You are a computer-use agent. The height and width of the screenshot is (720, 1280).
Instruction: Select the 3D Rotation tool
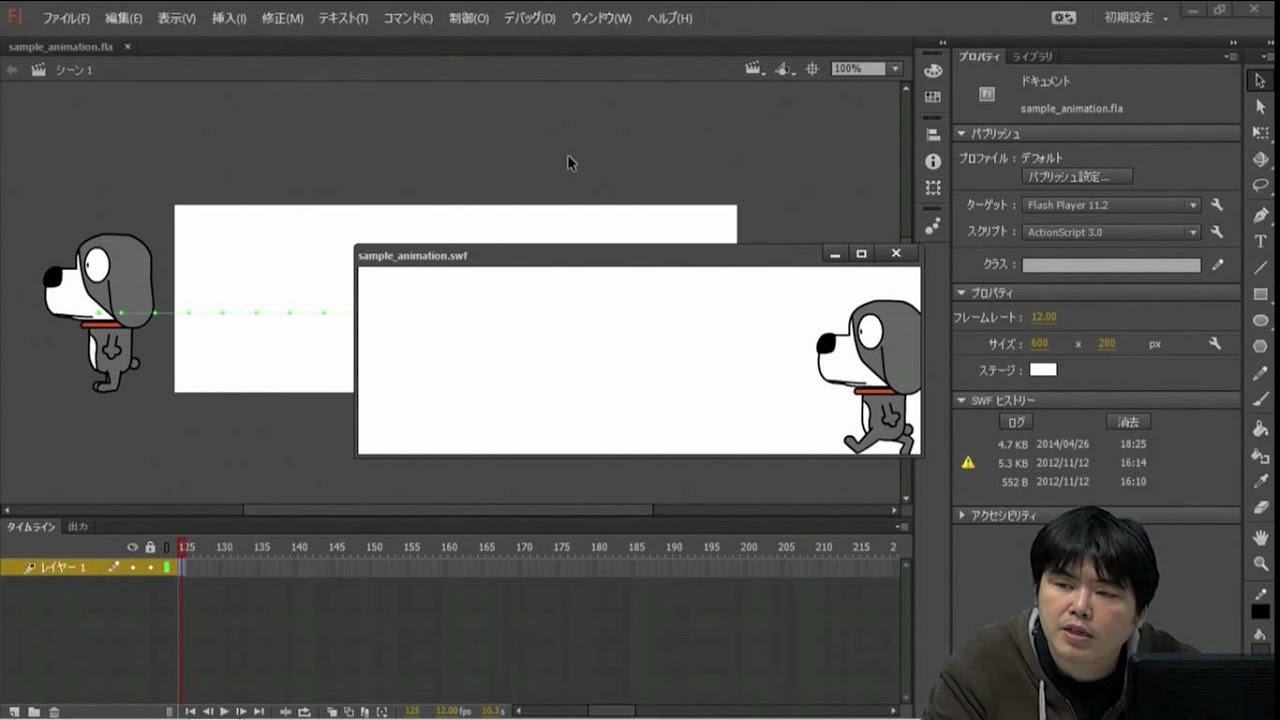[1261, 159]
